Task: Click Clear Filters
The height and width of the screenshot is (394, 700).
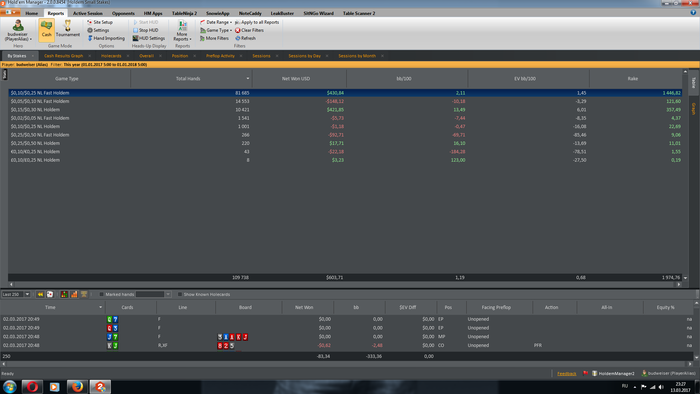Action: (250, 30)
